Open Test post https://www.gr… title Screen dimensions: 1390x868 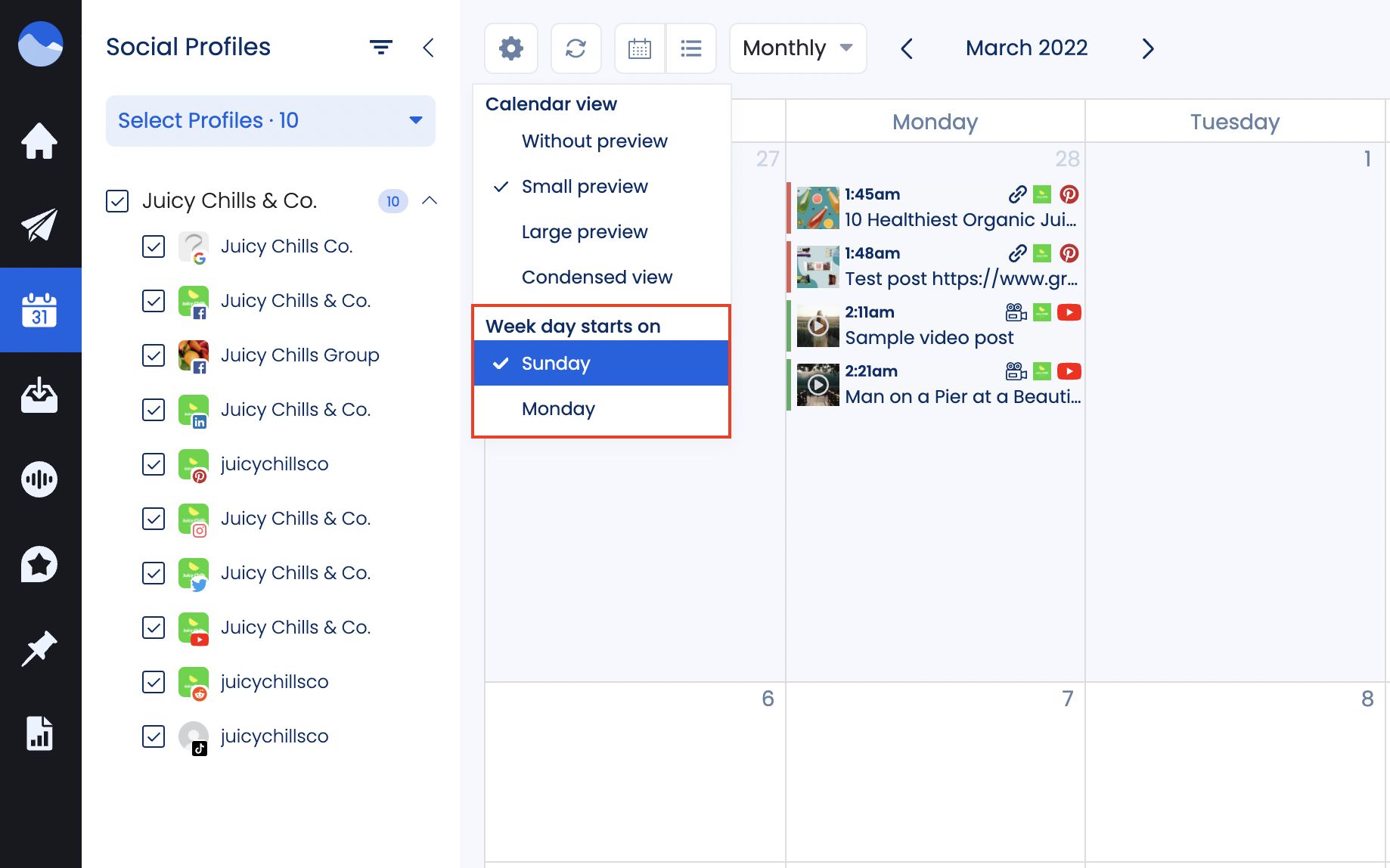coord(961,278)
